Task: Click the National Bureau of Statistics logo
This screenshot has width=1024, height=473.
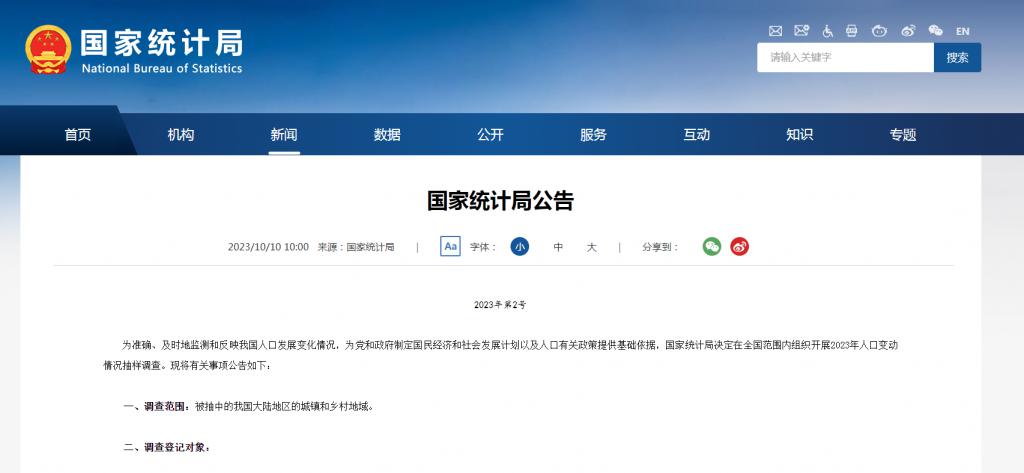Action: tap(134, 50)
